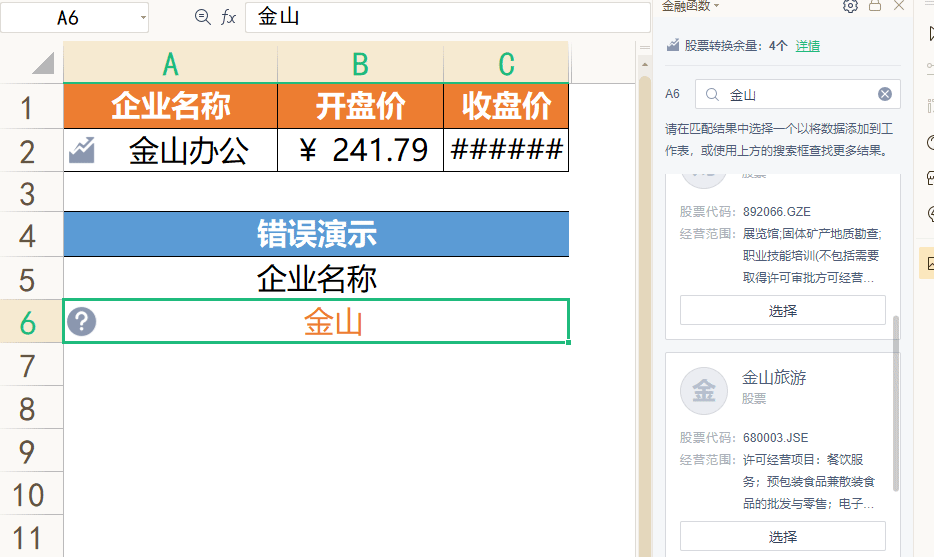Select the orange 金山 cell
934x557 pixels.
click(x=316, y=322)
